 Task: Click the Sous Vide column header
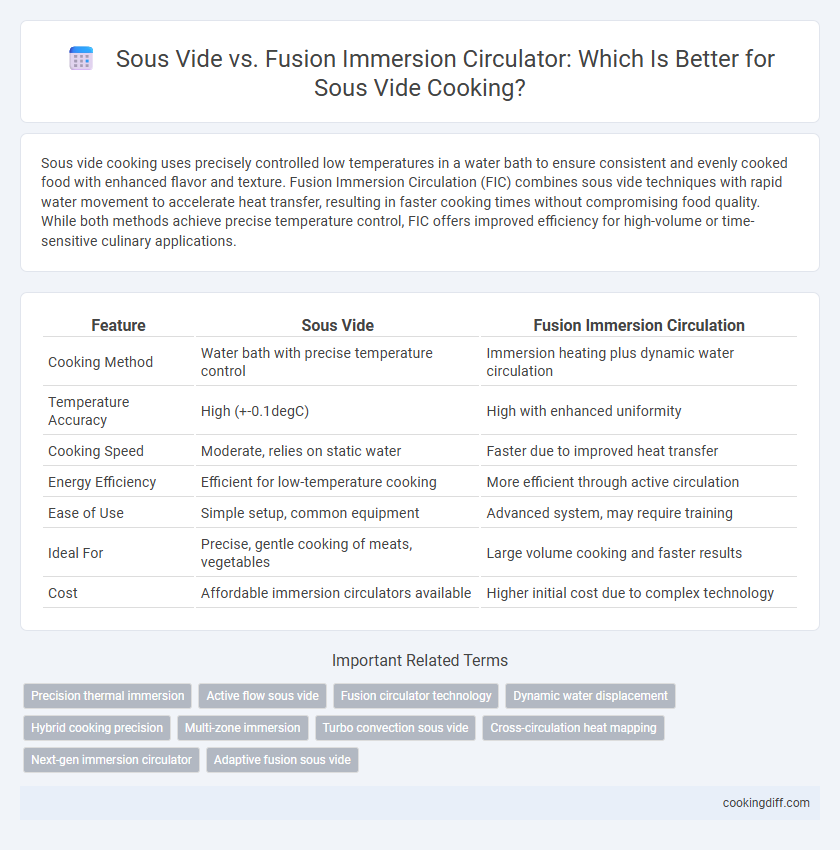[338, 325]
